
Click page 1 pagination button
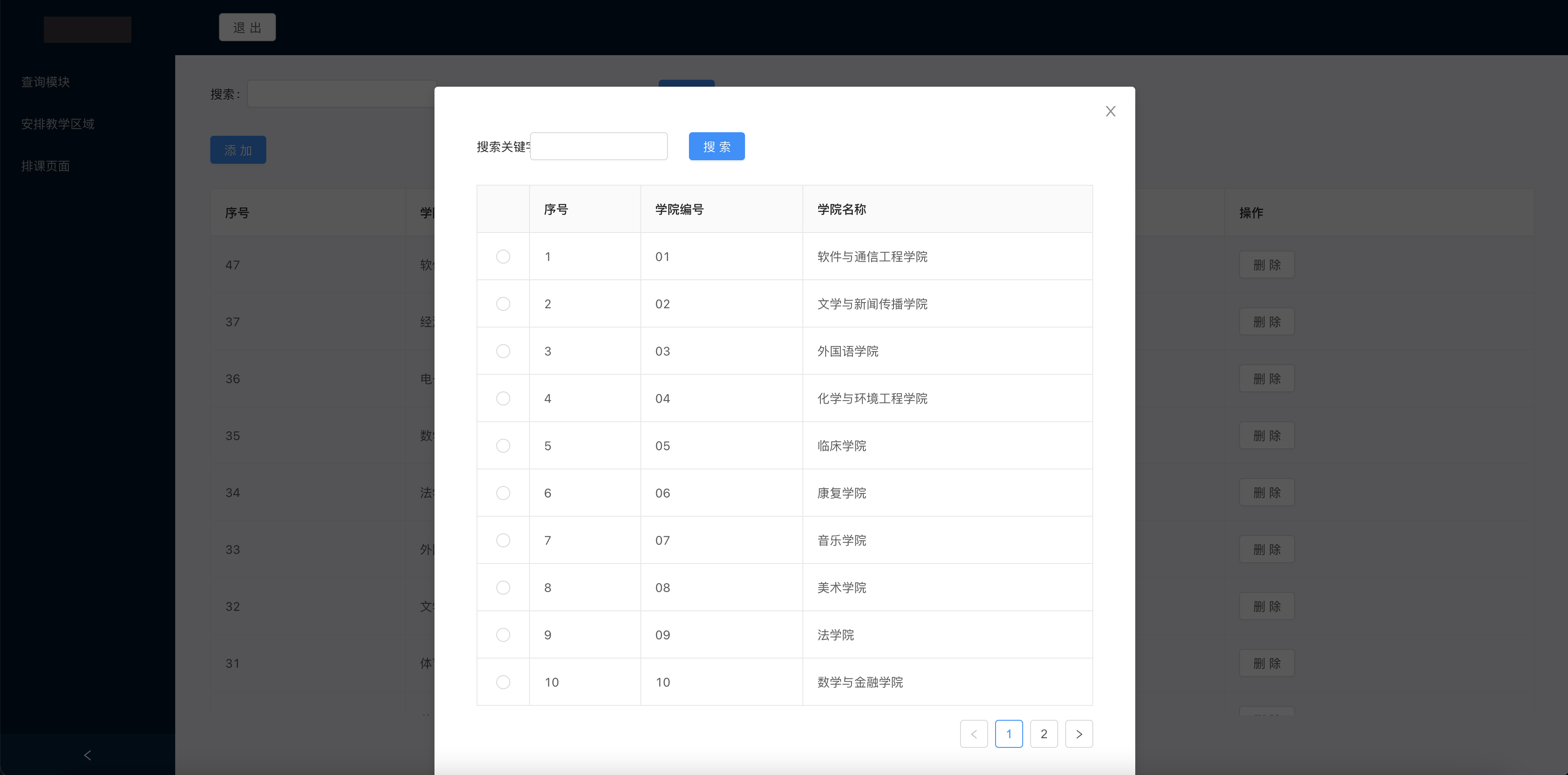[x=1009, y=734]
